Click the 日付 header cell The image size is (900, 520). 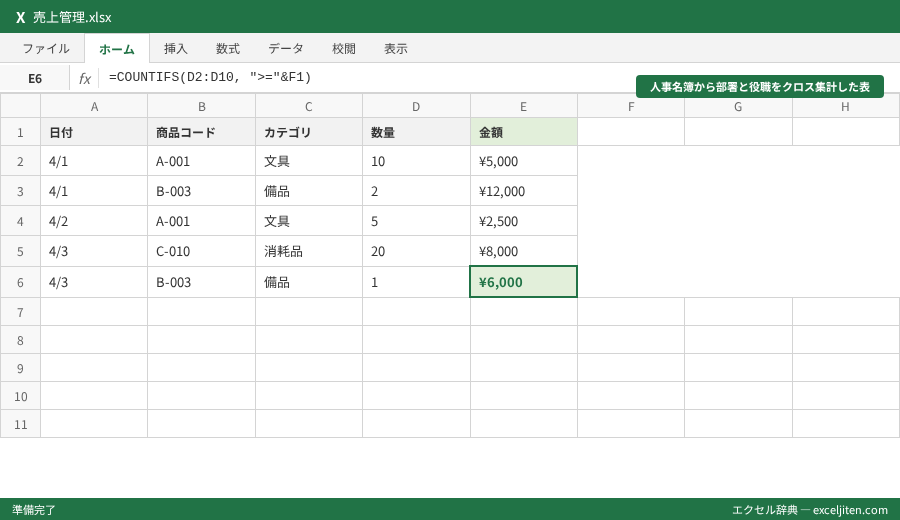(94, 132)
